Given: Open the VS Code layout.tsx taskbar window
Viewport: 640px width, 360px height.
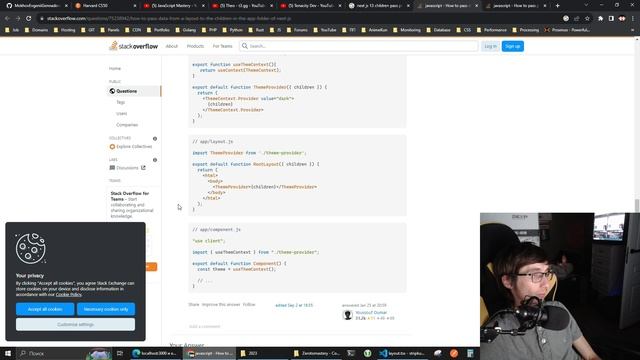Looking at the screenshot, I should 401,353.
